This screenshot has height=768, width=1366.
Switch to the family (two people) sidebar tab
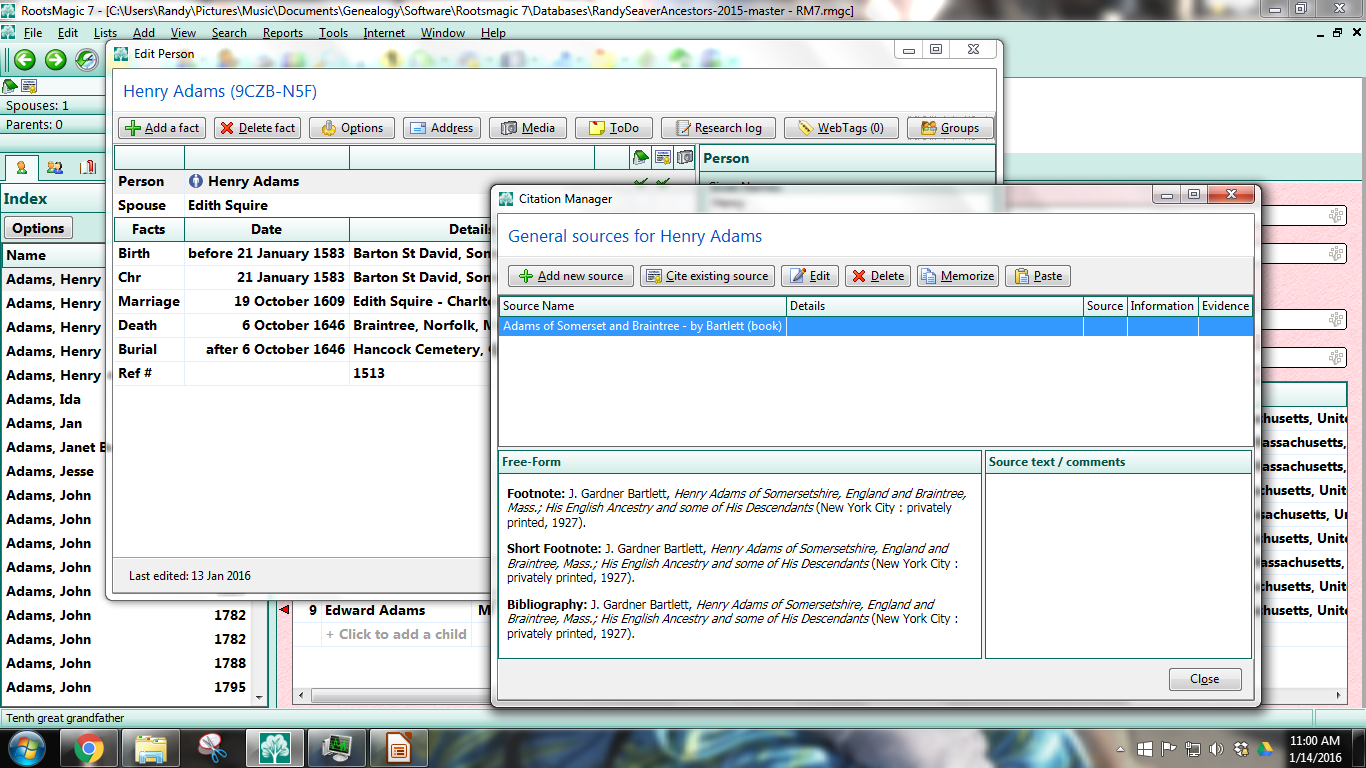[x=55, y=168]
